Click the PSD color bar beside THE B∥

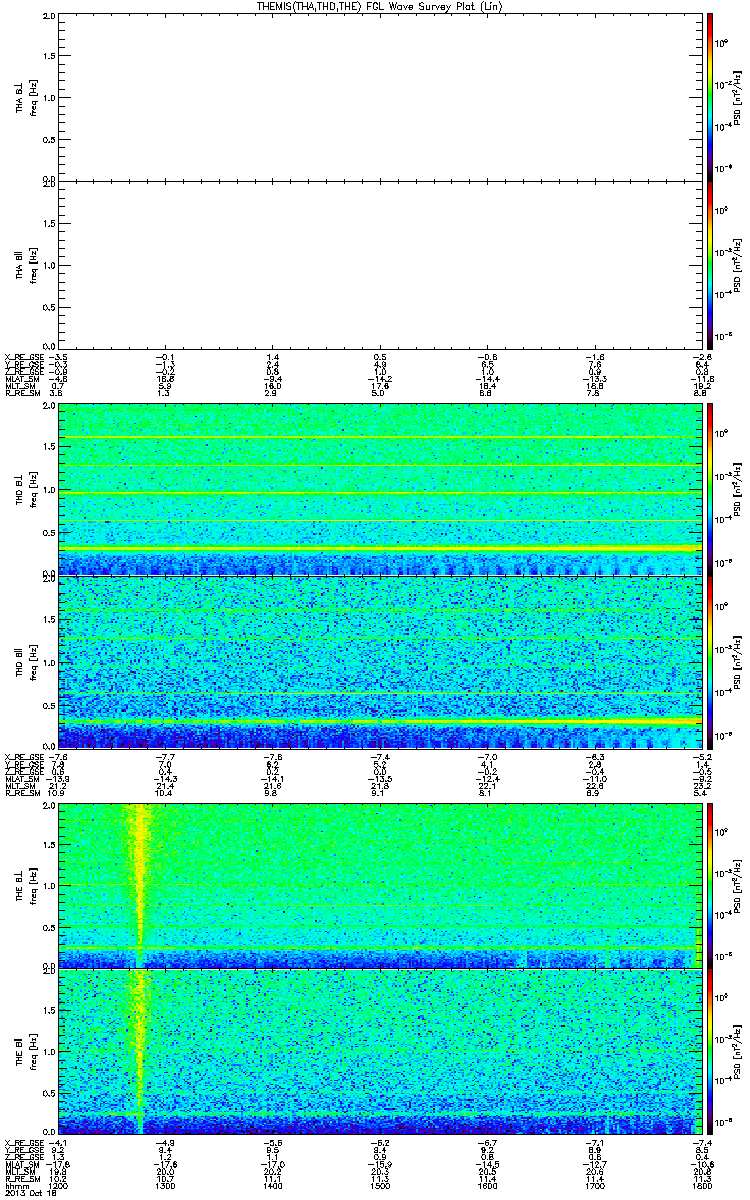[x=709, y=1051]
